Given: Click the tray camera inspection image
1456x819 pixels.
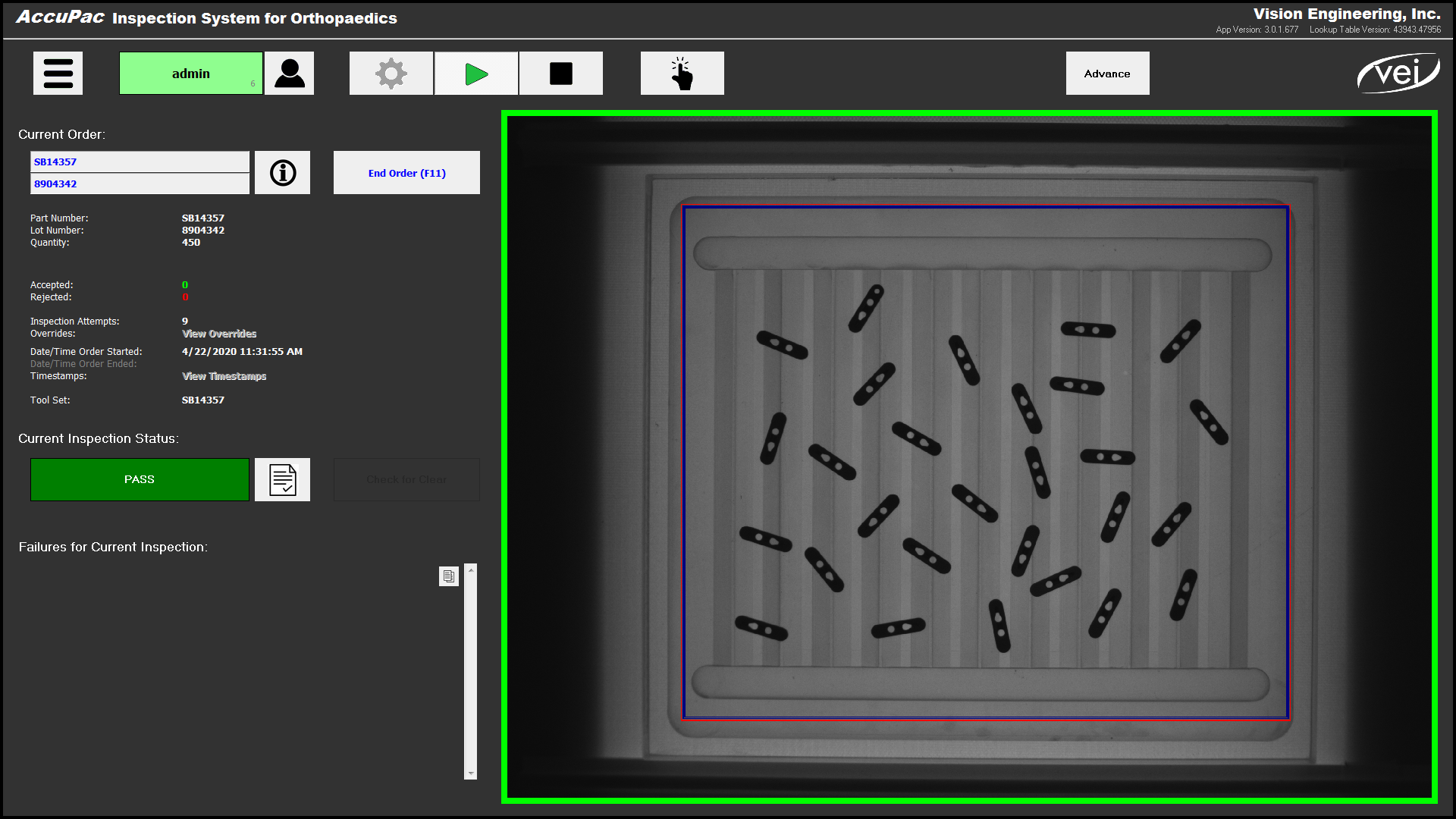Looking at the screenshot, I should coord(969,457).
